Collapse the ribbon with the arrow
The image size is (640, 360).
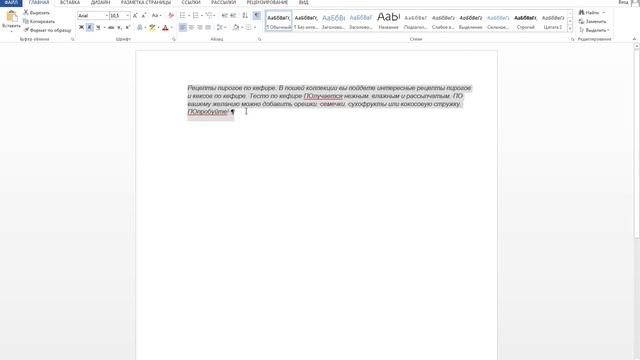point(634,39)
